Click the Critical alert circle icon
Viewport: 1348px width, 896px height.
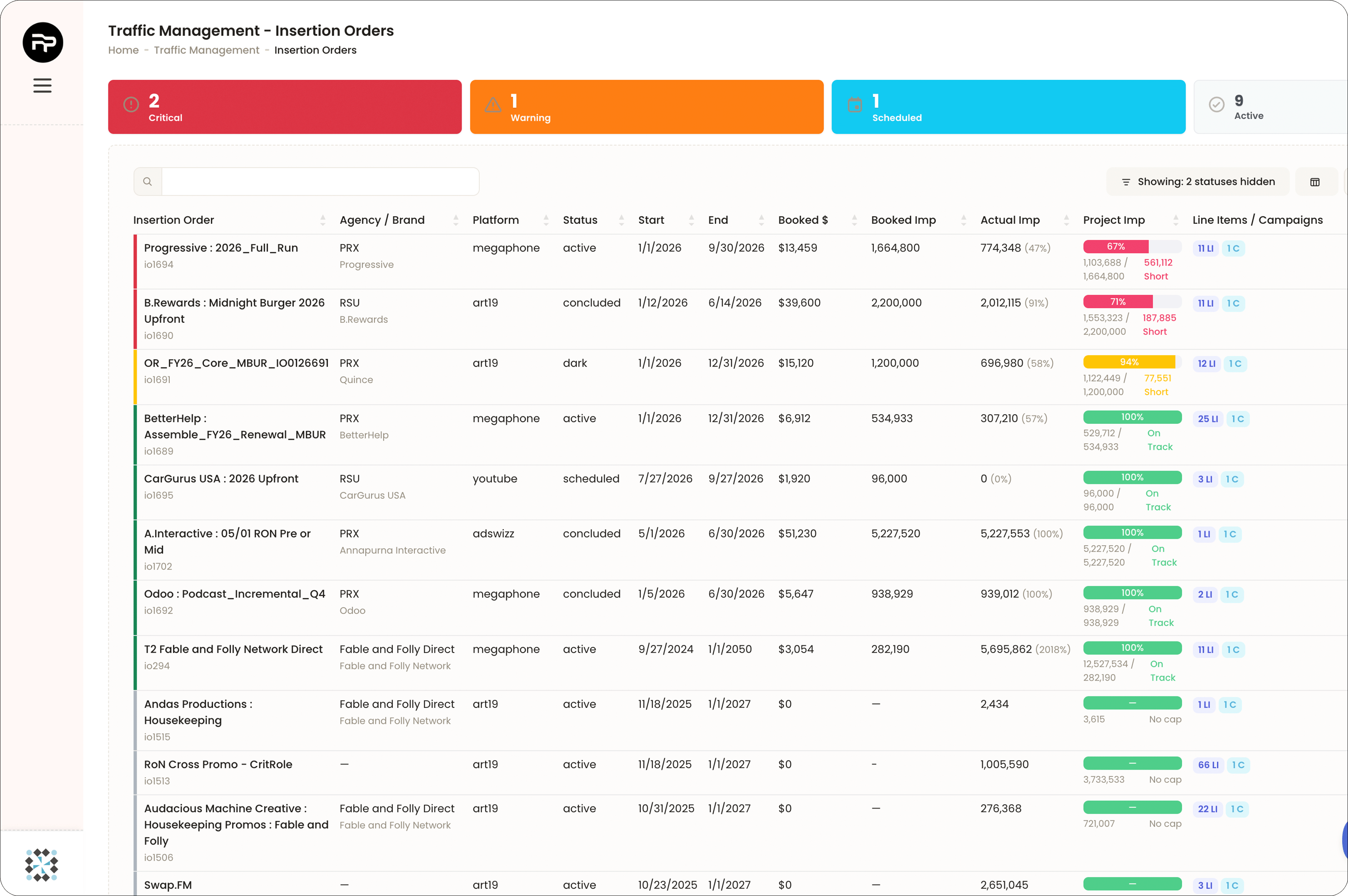click(131, 104)
